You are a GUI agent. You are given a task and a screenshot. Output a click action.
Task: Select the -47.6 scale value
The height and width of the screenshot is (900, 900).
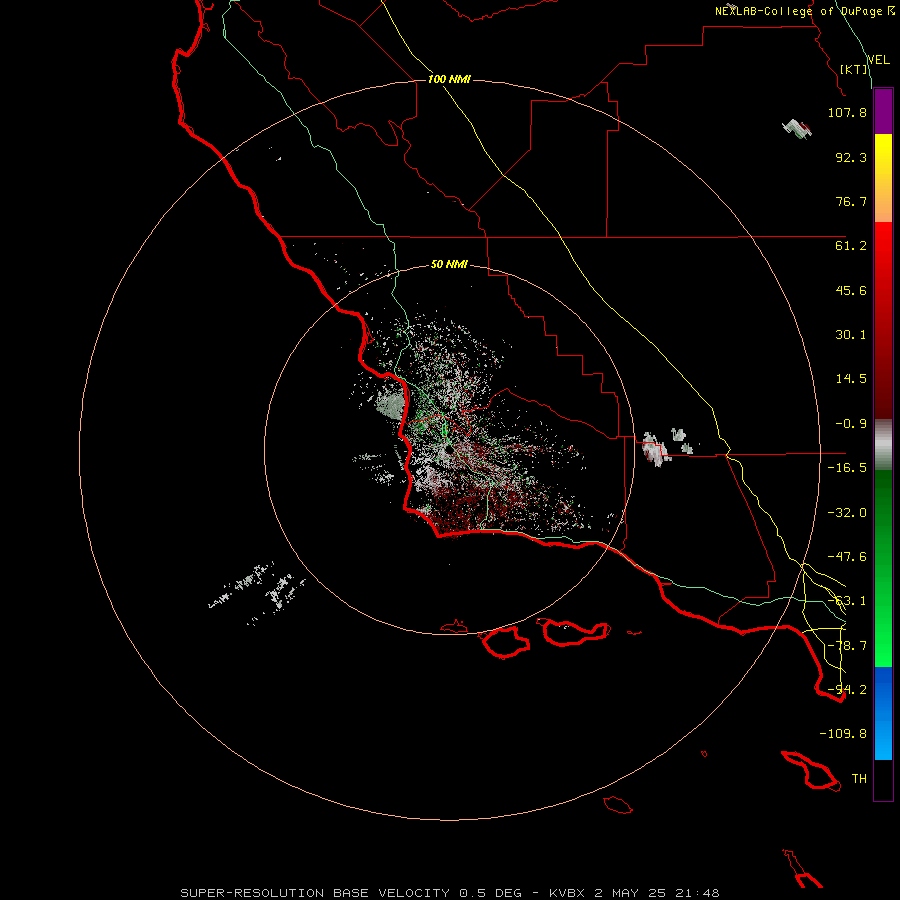(847, 557)
